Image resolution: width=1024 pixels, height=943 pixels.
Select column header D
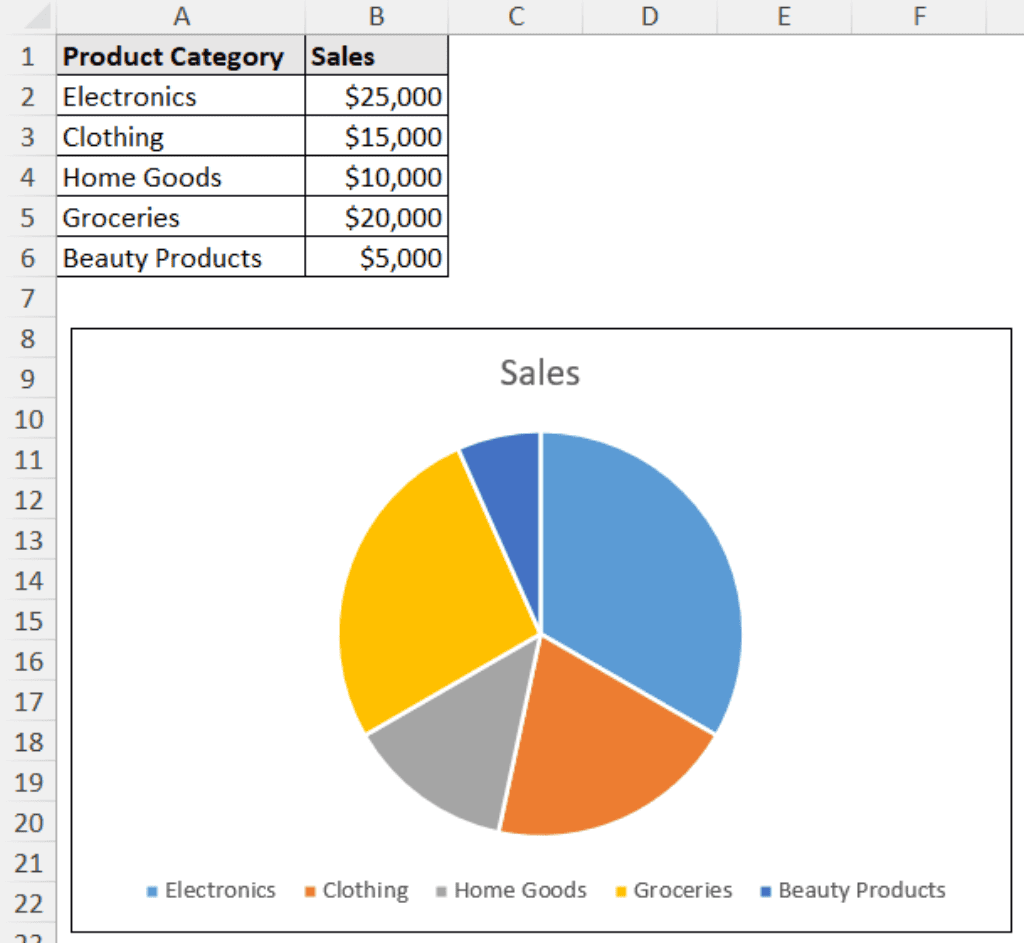649,15
